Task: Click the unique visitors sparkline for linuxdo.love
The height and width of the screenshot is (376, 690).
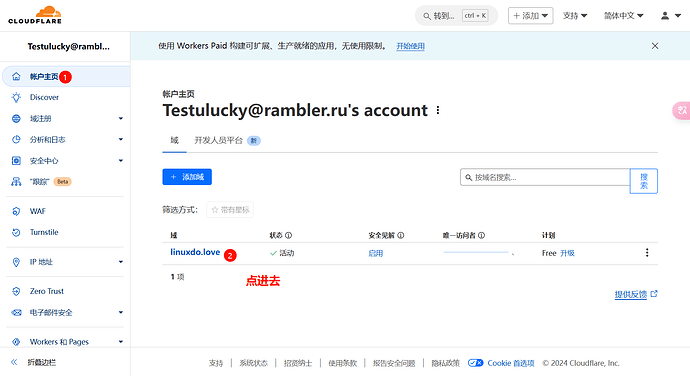Action: 478,253
